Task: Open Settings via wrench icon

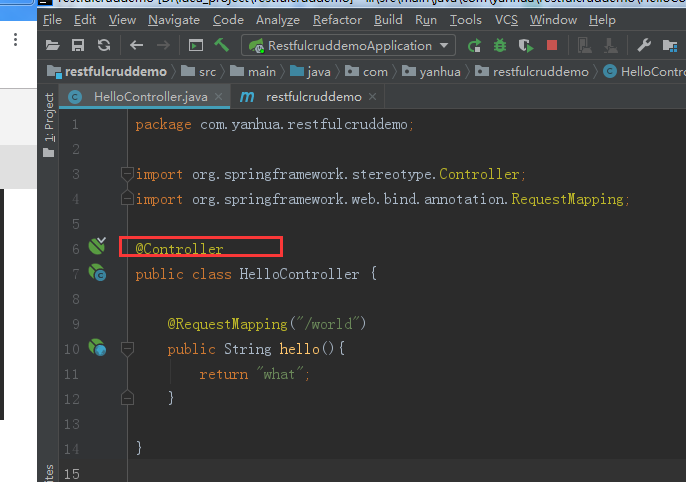Action: pyautogui.click(x=644, y=45)
